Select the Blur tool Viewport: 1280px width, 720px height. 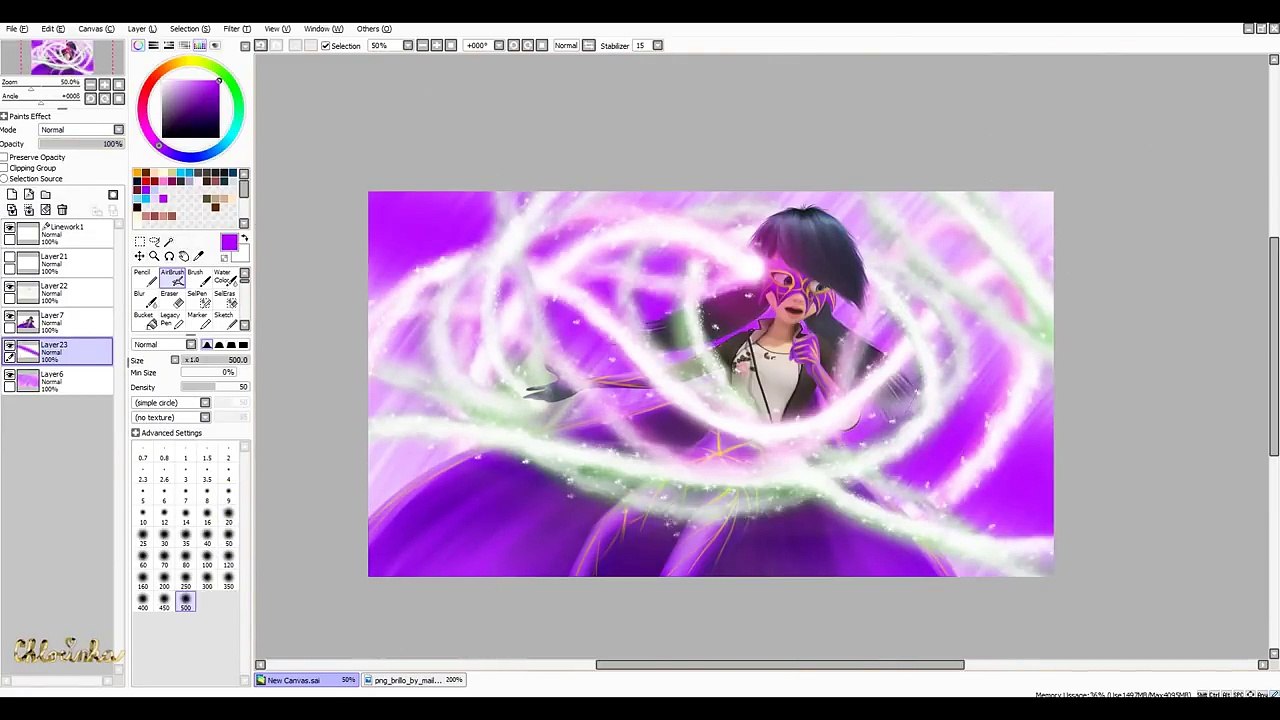[145, 300]
